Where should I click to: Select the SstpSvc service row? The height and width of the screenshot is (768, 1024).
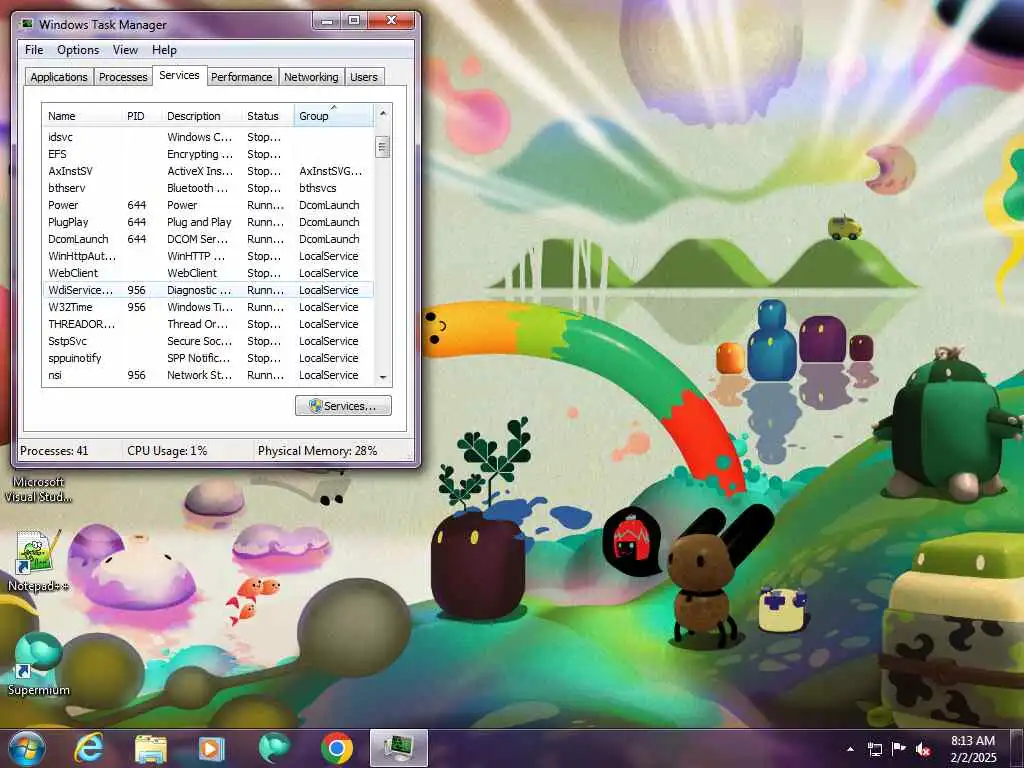[x=208, y=341]
